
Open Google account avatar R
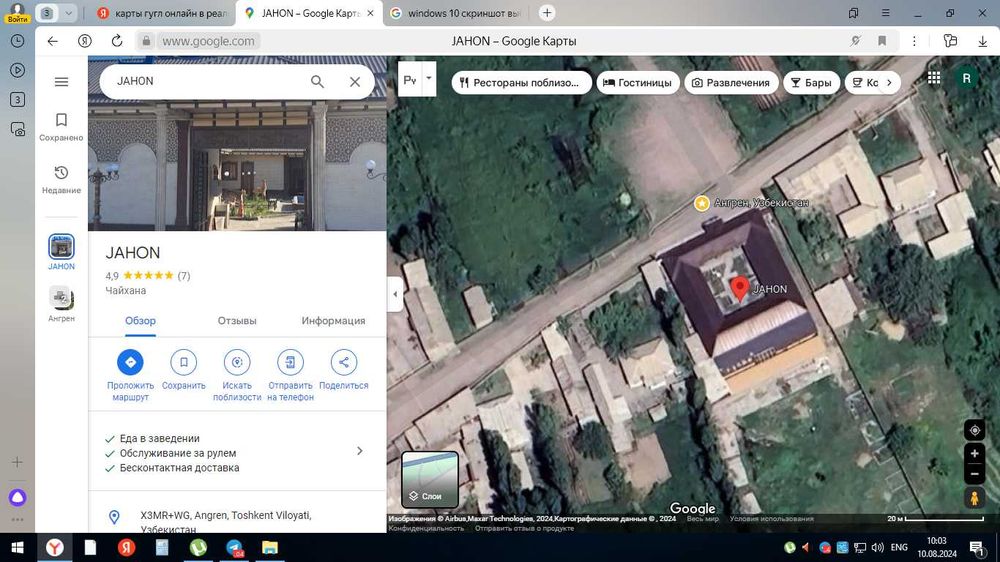[966, 78]
